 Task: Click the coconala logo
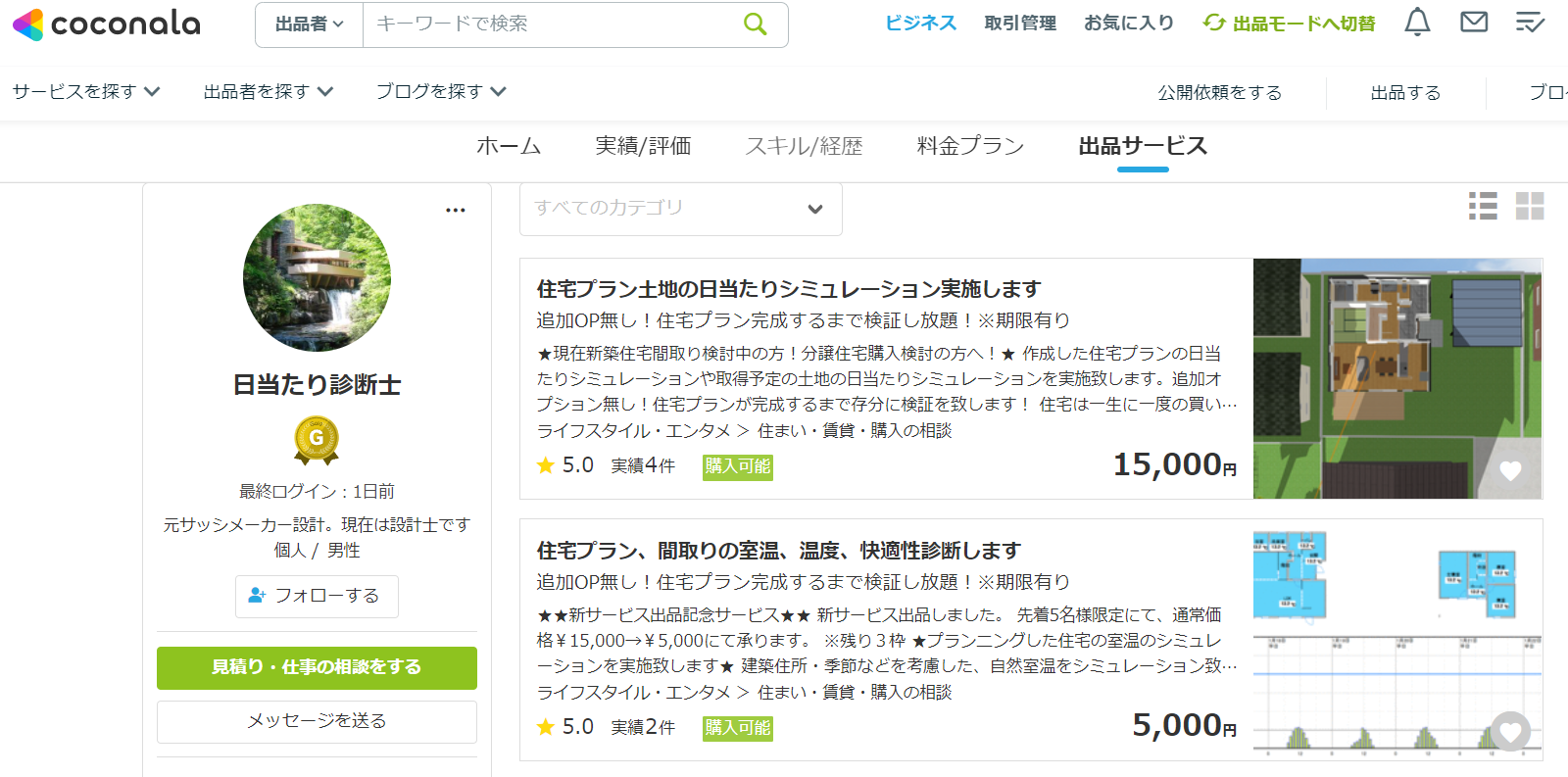point(106,24)
